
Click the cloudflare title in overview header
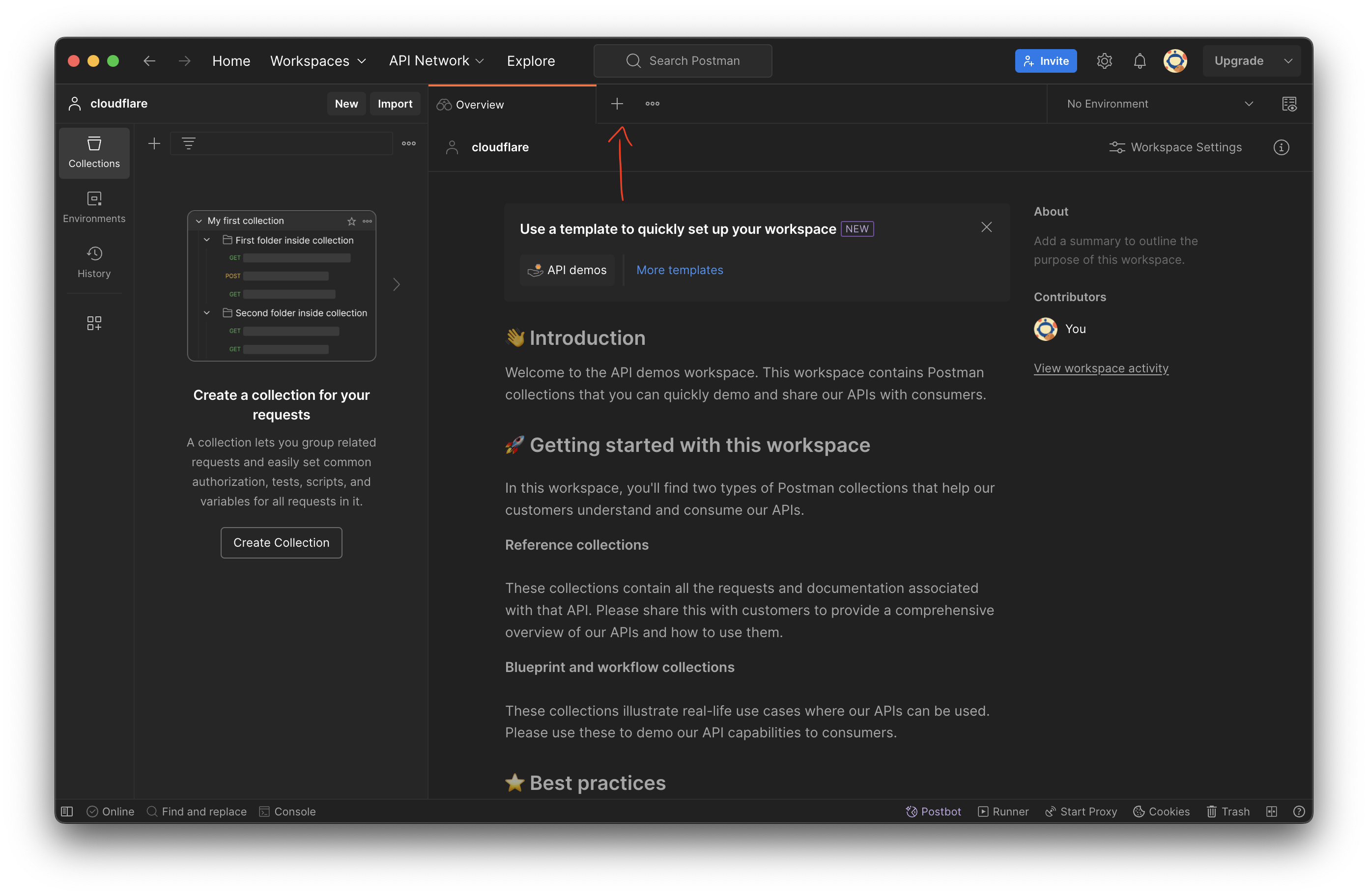pyautogui.click(x=500, y=148)
